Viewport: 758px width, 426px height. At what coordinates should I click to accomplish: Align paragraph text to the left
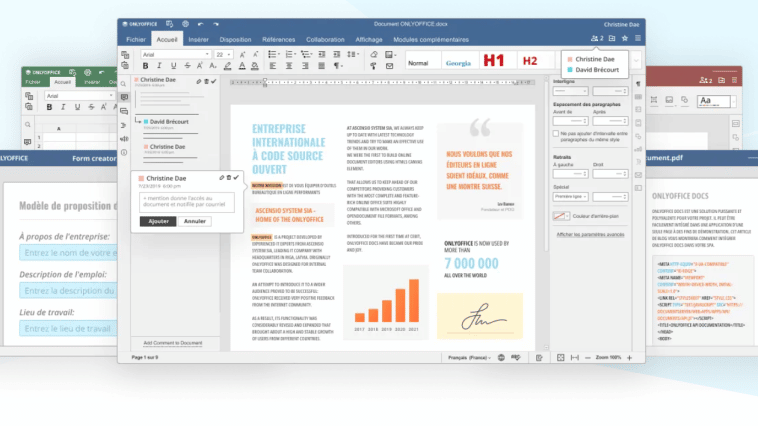273,66
